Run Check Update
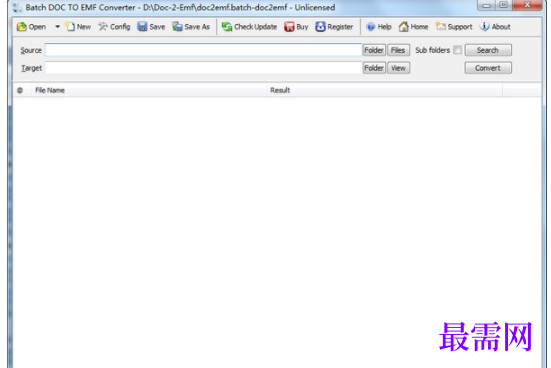551x368 pixels. (249, 27)
